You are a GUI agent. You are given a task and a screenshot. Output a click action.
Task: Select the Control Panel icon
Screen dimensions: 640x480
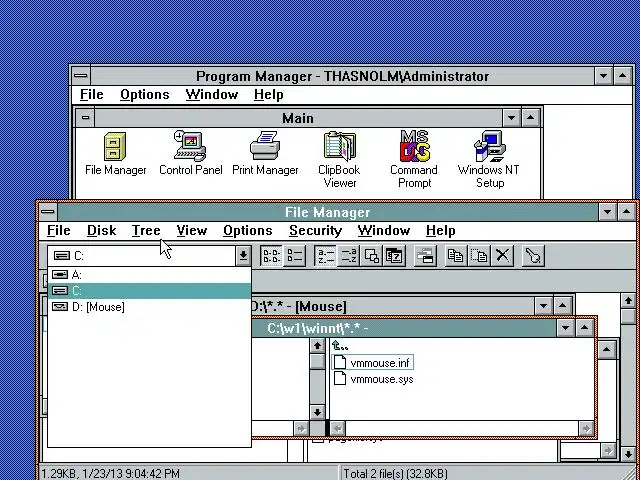tap(190, 146)
